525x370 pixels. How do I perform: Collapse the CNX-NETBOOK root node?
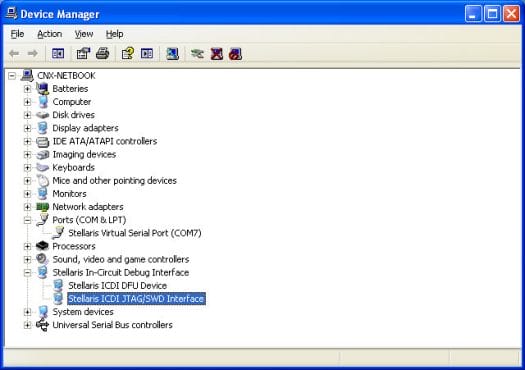point(12,76)
